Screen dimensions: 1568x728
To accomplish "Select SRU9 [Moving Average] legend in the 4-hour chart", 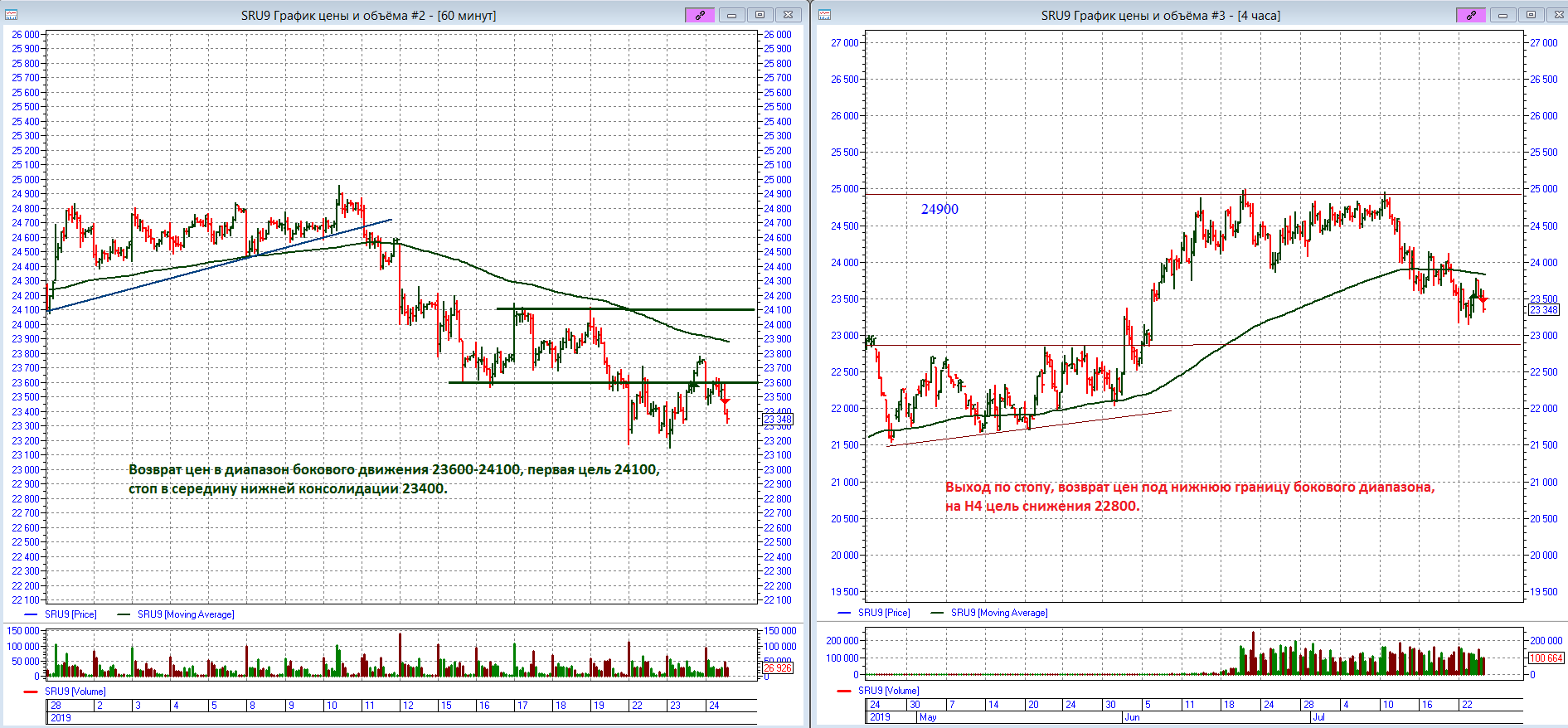I will pyautogui.click(x=998, y=613).
